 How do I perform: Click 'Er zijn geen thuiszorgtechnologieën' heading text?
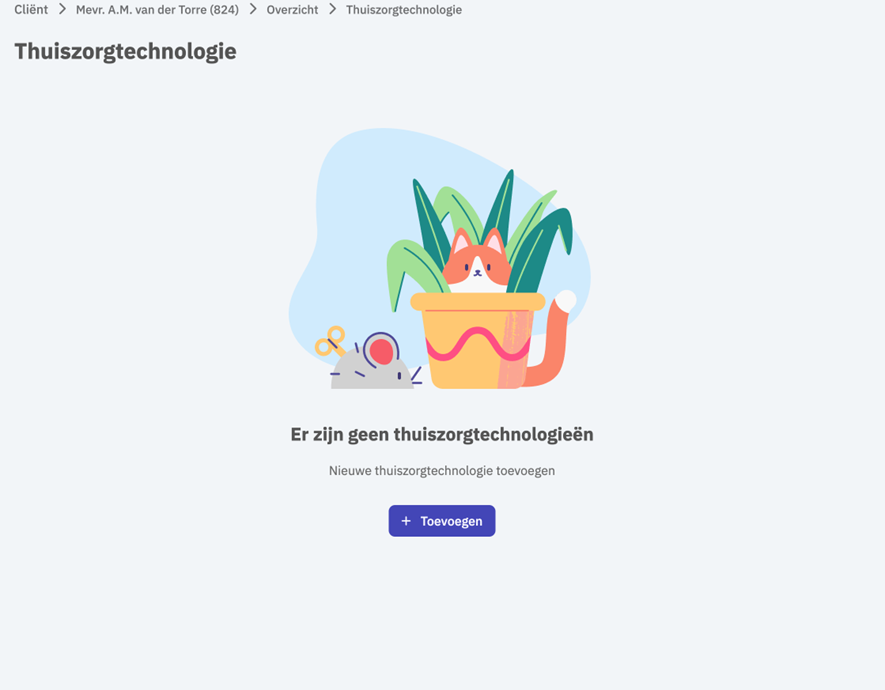pos(442,434)
